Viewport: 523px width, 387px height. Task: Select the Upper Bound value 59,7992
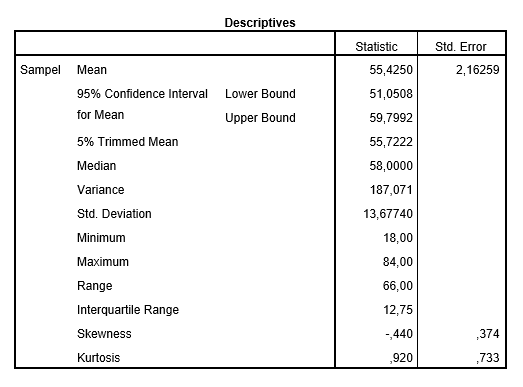point(391,118)
